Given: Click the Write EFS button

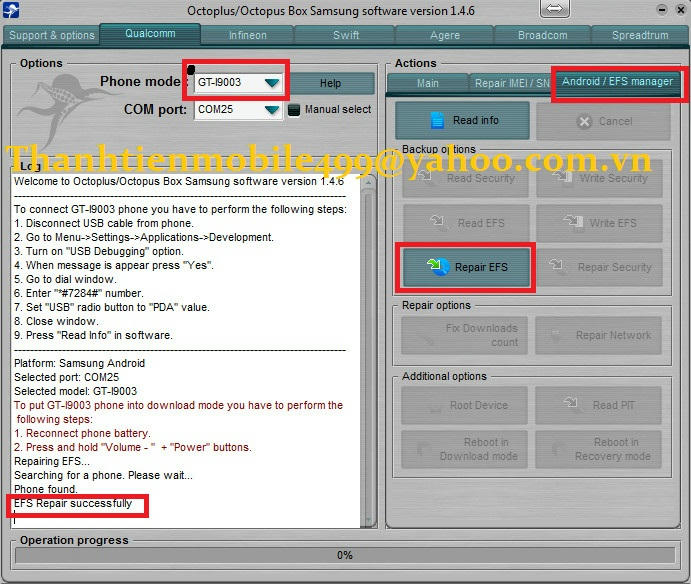Looking at the screenshot, I should [599, 223].
